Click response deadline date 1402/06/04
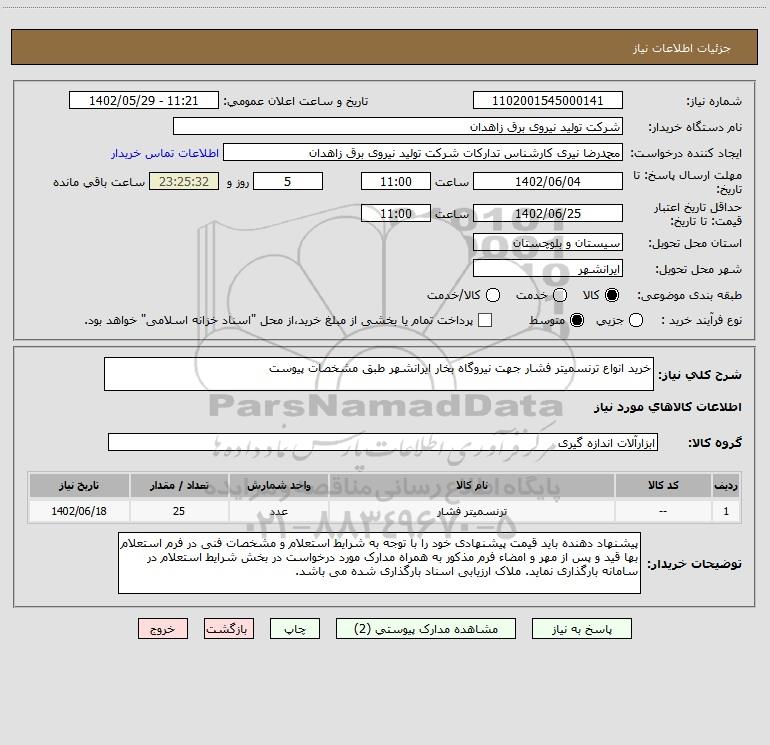The image size is (770, 745). [x=548, y=181]
